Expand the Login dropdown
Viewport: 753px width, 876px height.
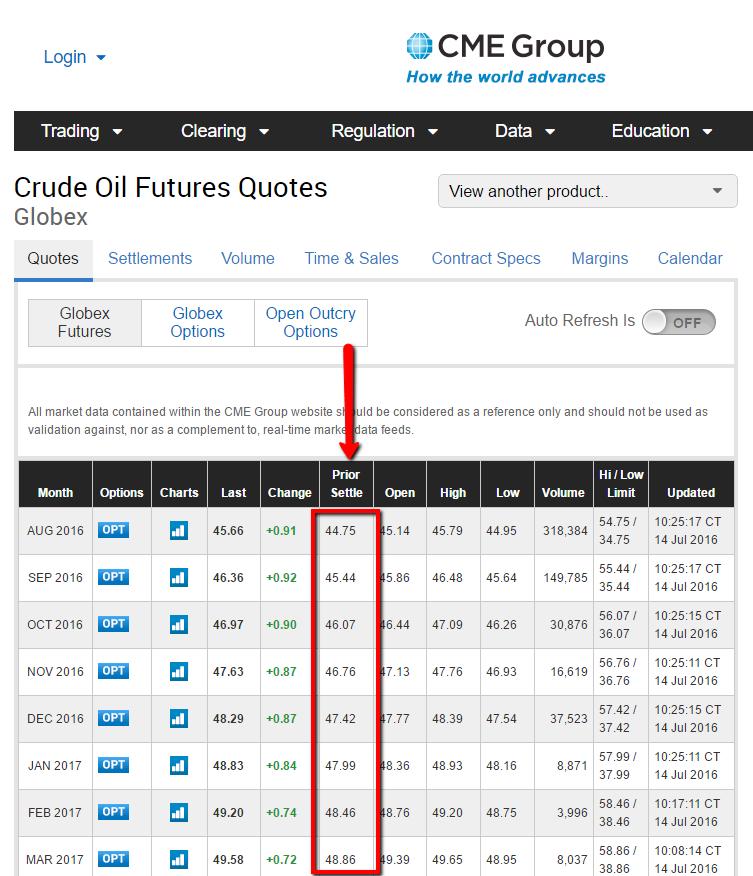(74, 57)
